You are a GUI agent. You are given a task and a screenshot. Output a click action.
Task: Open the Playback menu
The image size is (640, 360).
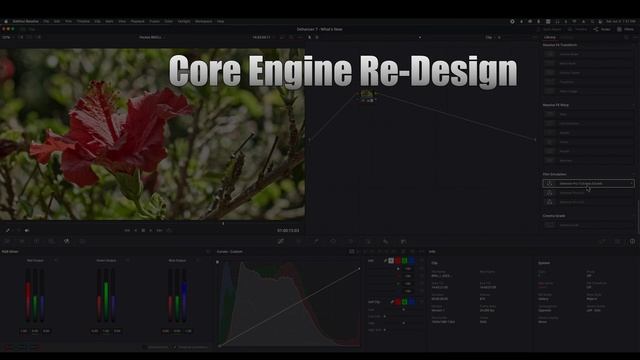coord(137,21)
